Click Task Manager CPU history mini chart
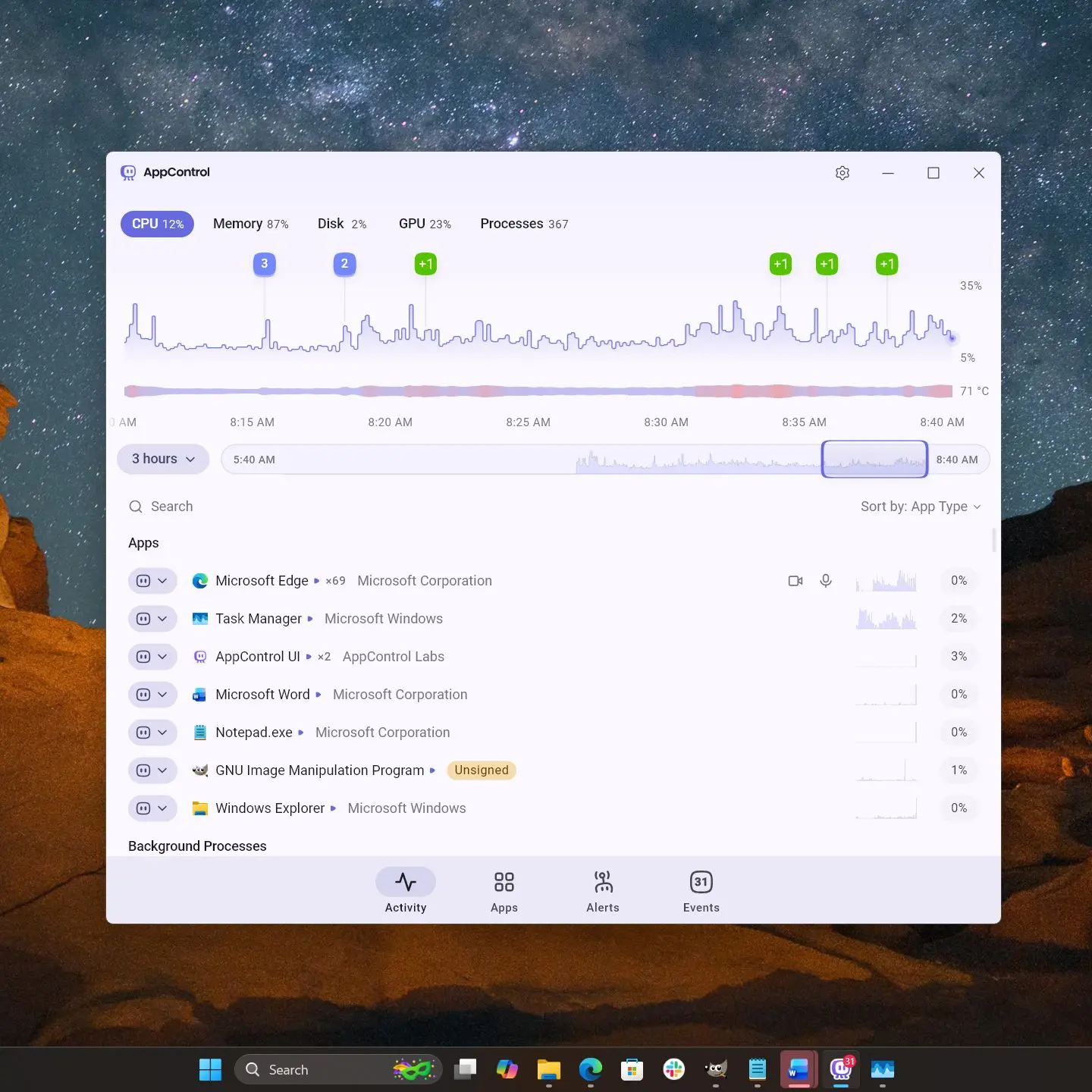 click(x=886, y=619)
